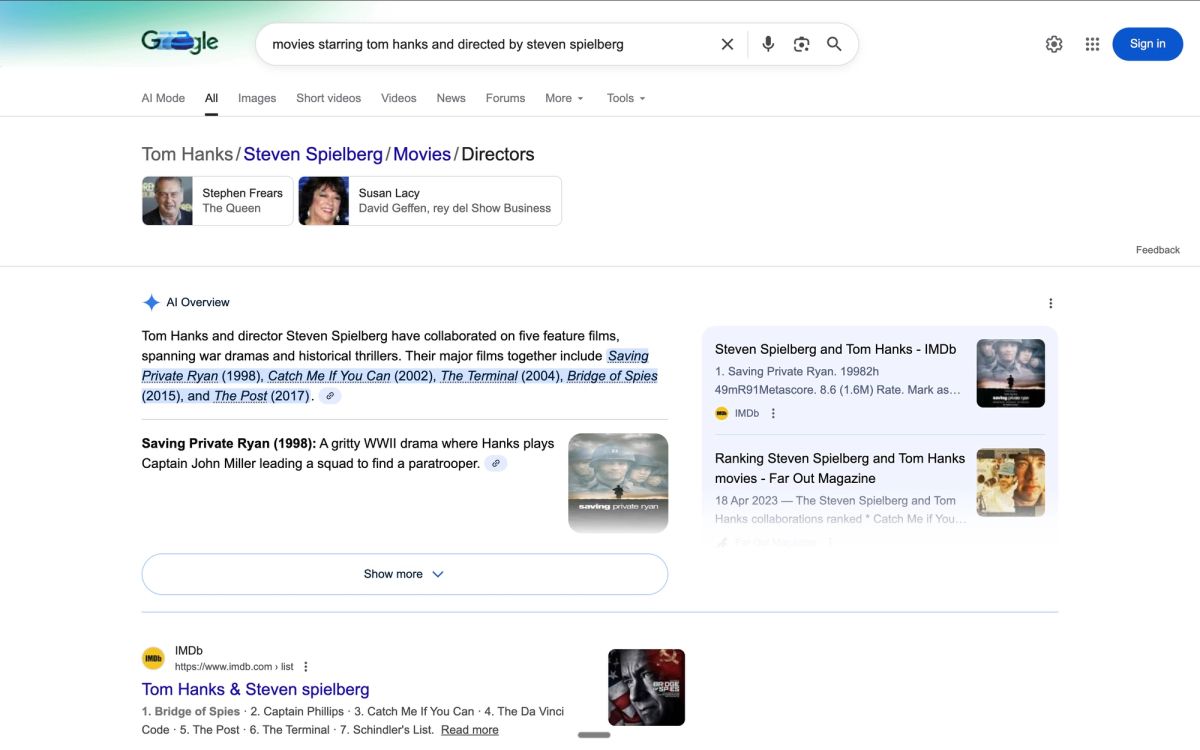Click Movies breadcrumb link
This screenshot has width=1200, height=750.
coord(422,154)
